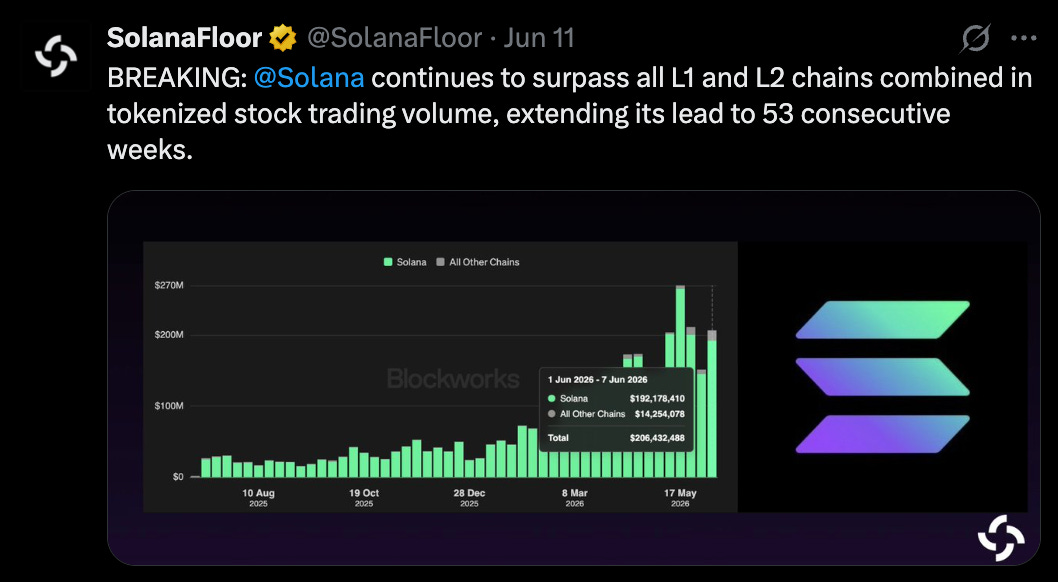Open the @SolanaFloor handle link

pyautogui.click(x=395, y=38)
